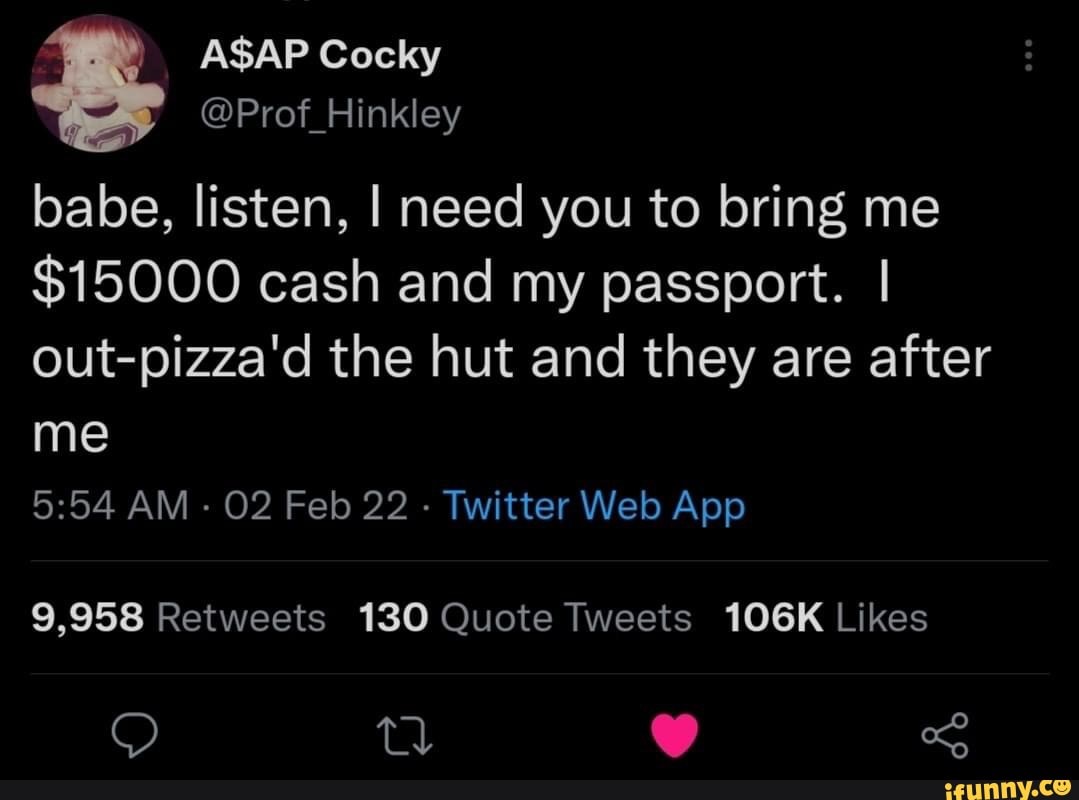Click the Twitter Web App source link
Viewport: 1079px width, 800px height.
point(594,508)
